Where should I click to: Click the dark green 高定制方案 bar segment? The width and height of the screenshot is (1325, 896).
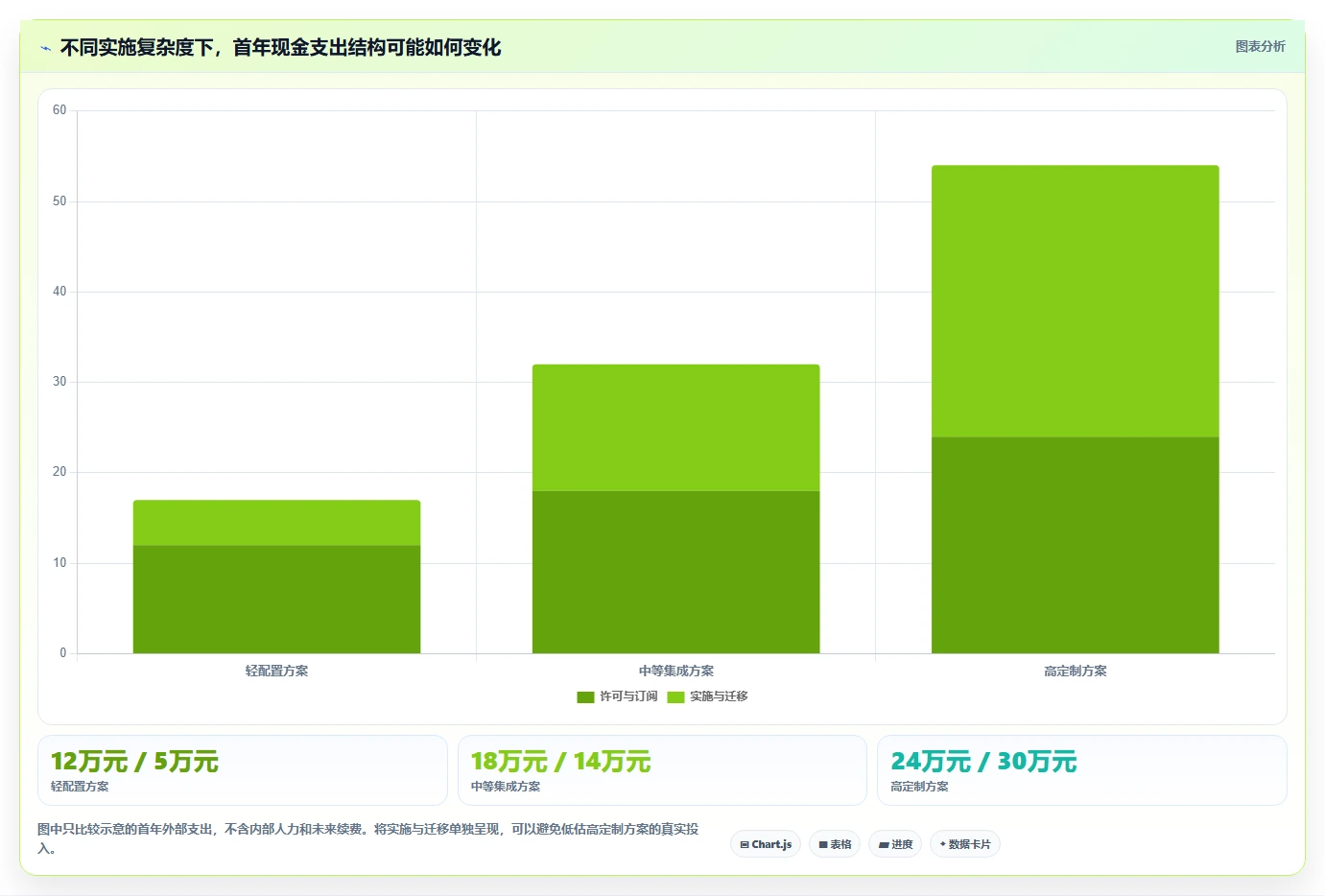point(1075,545)
